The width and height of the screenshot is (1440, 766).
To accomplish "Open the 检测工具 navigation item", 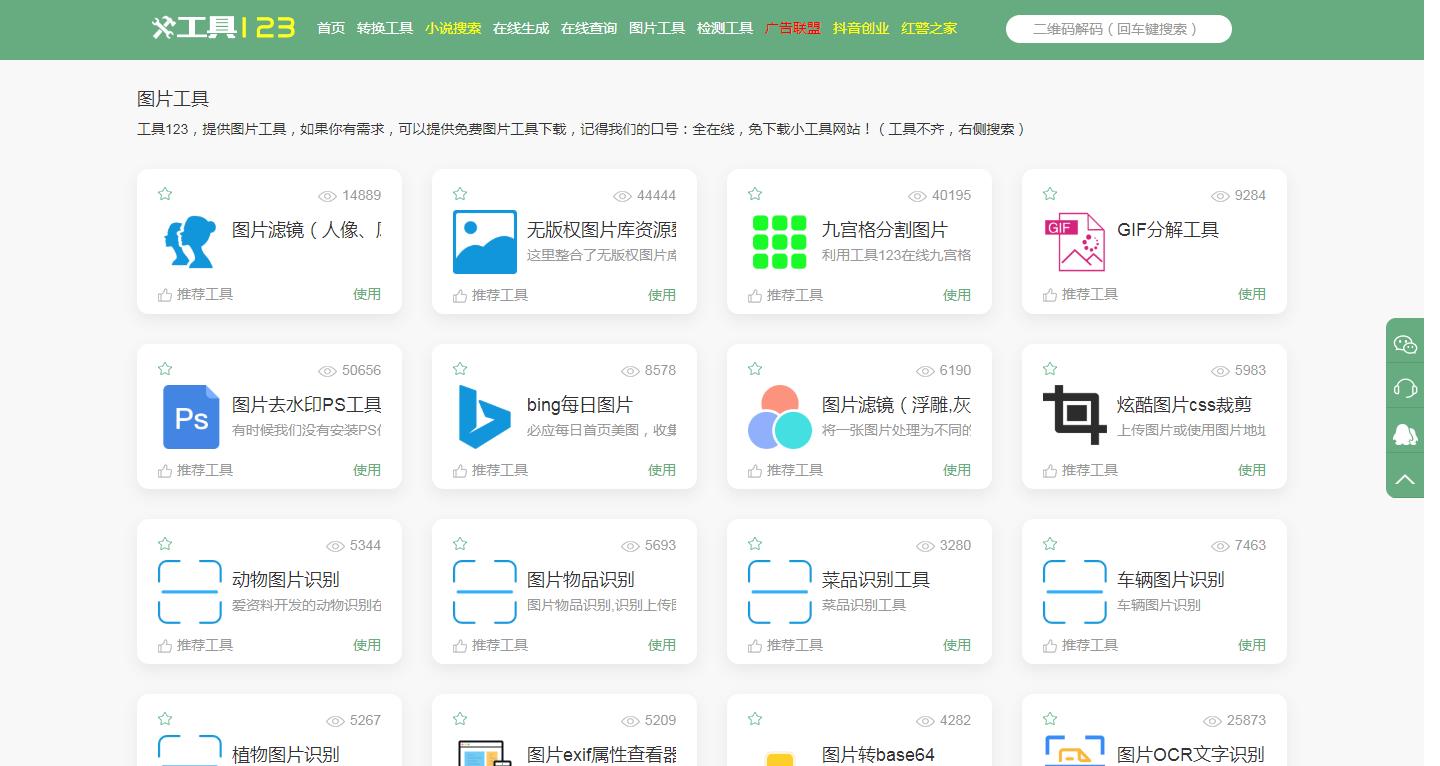I will click(x=725, y=28).
